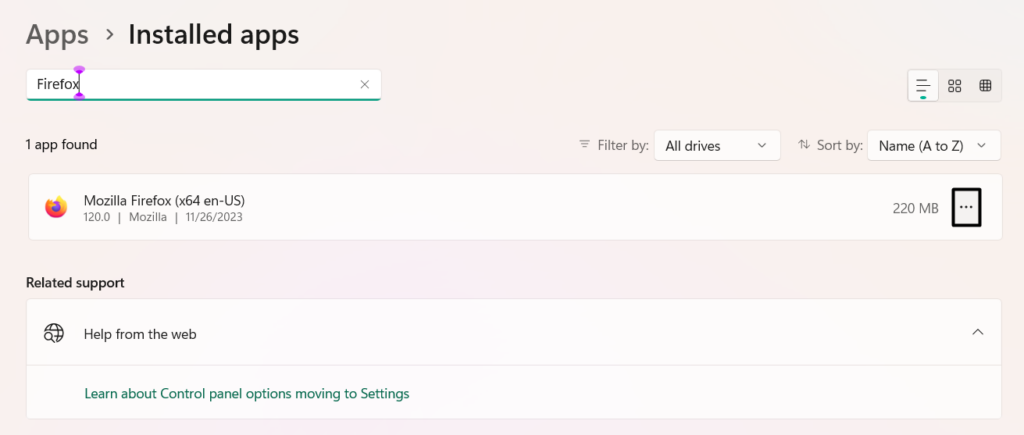Clear the Firefox search text

(365, 85)
